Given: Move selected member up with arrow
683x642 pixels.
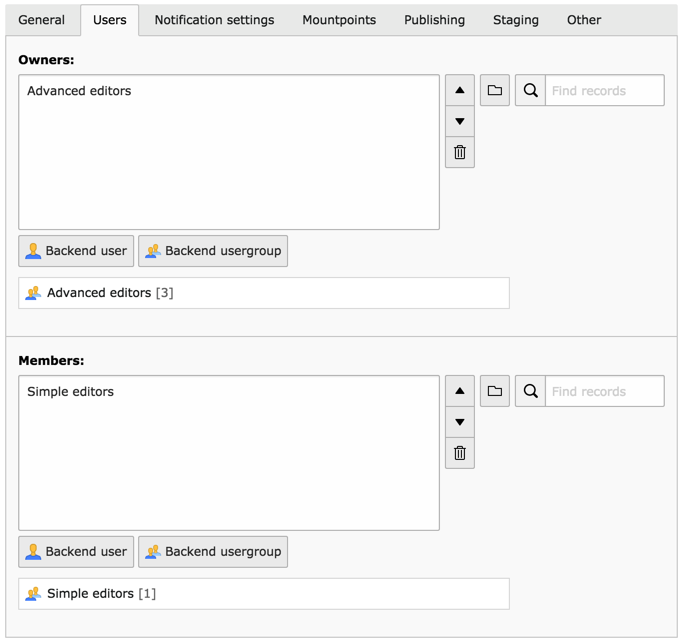Looking at the screenshot, I should click(x=460, y=392).
